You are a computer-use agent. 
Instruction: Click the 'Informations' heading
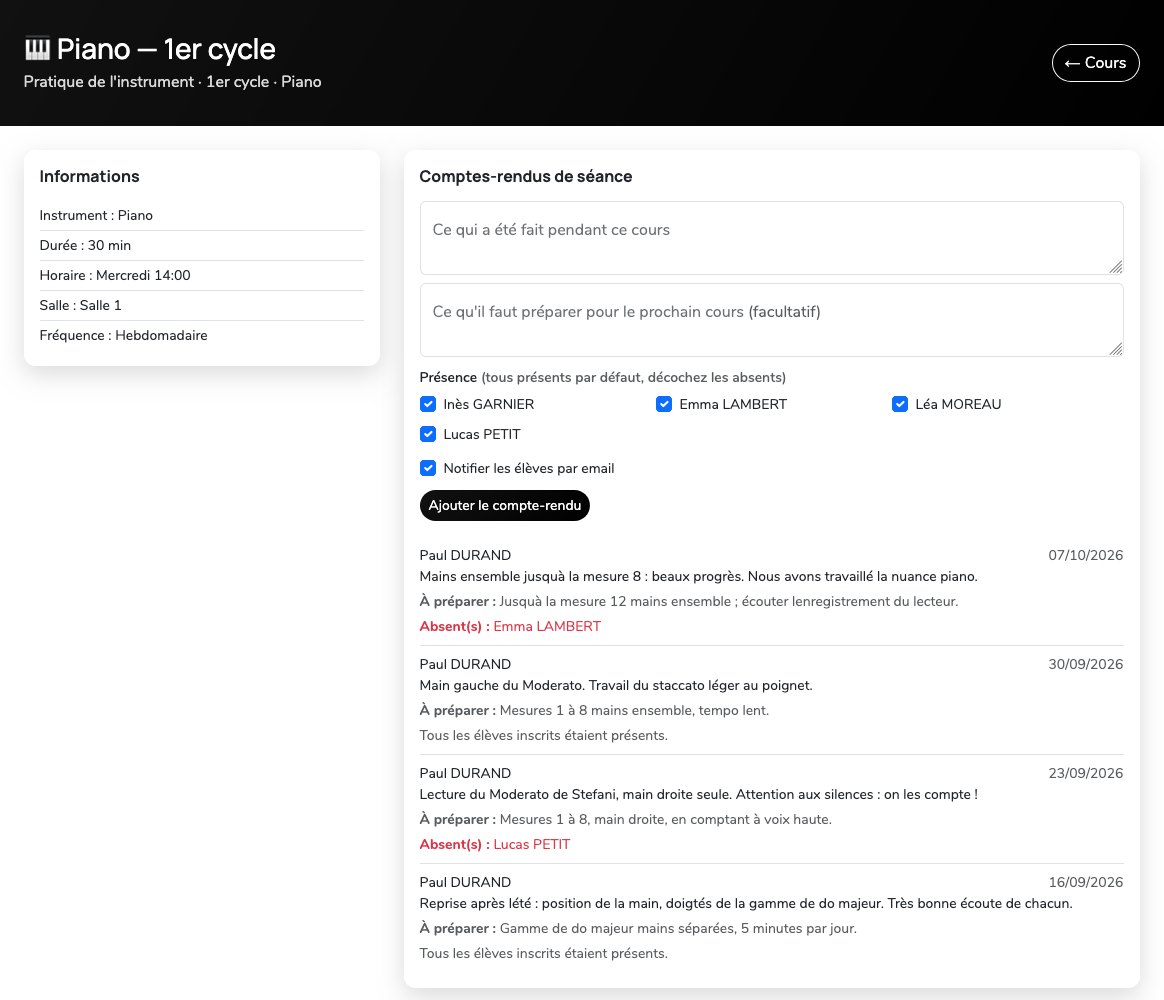point(89,177)
